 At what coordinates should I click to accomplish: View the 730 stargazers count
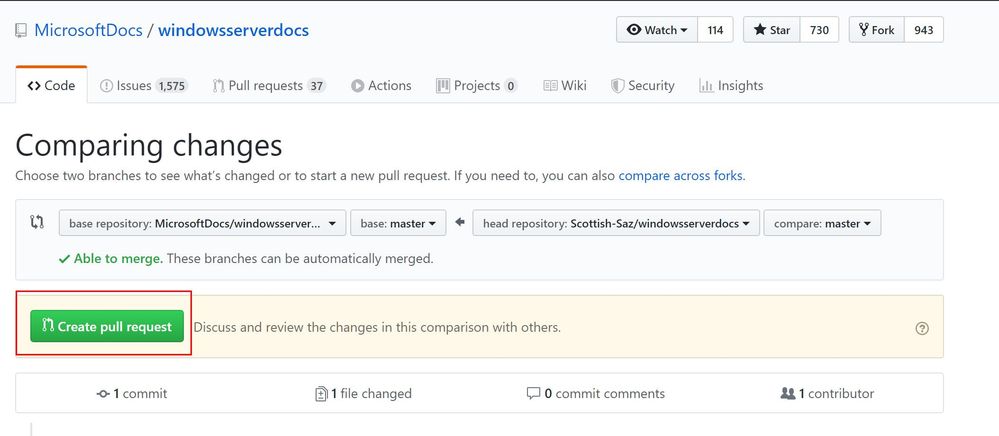(819, 30)
